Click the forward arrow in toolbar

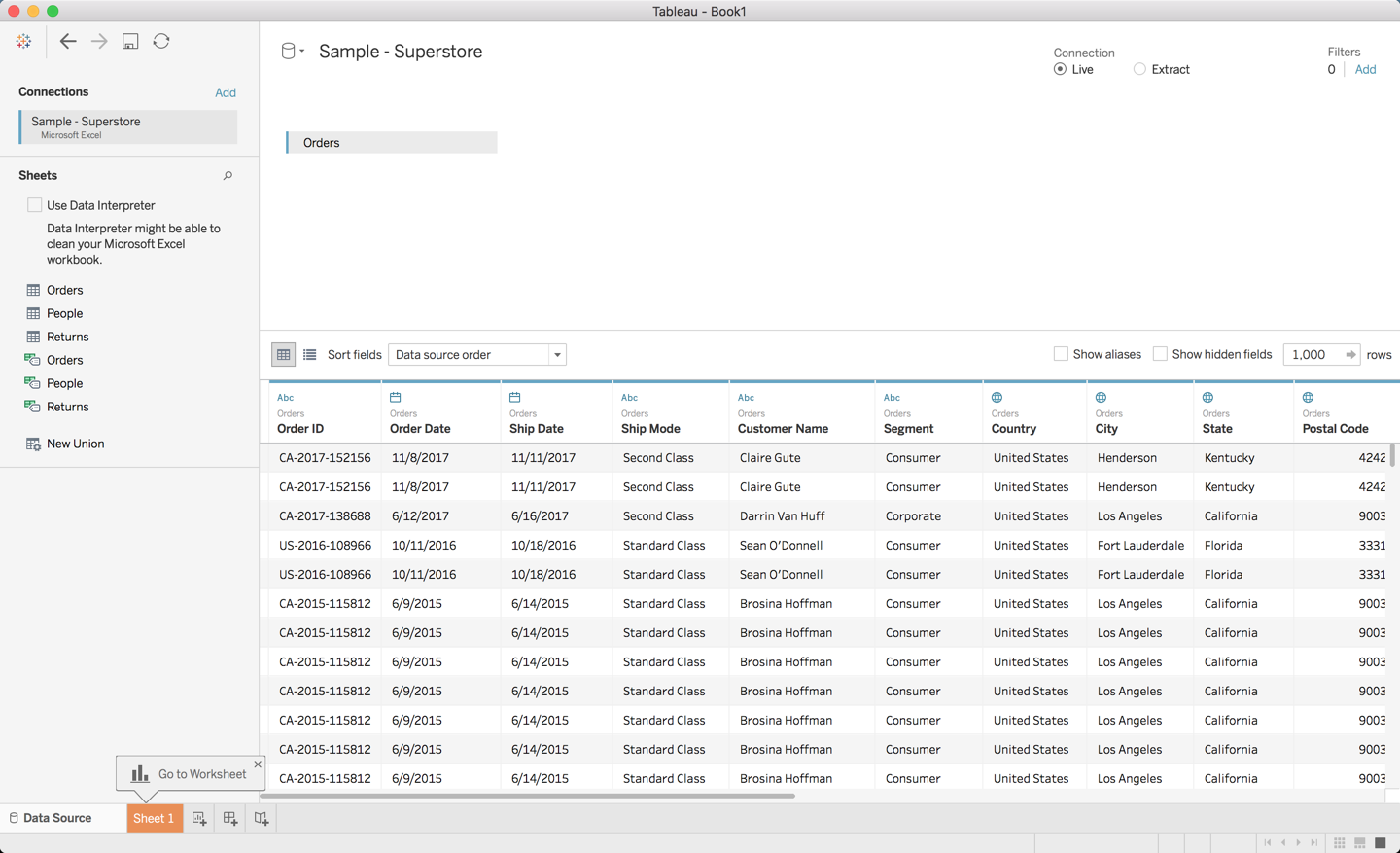99,41
